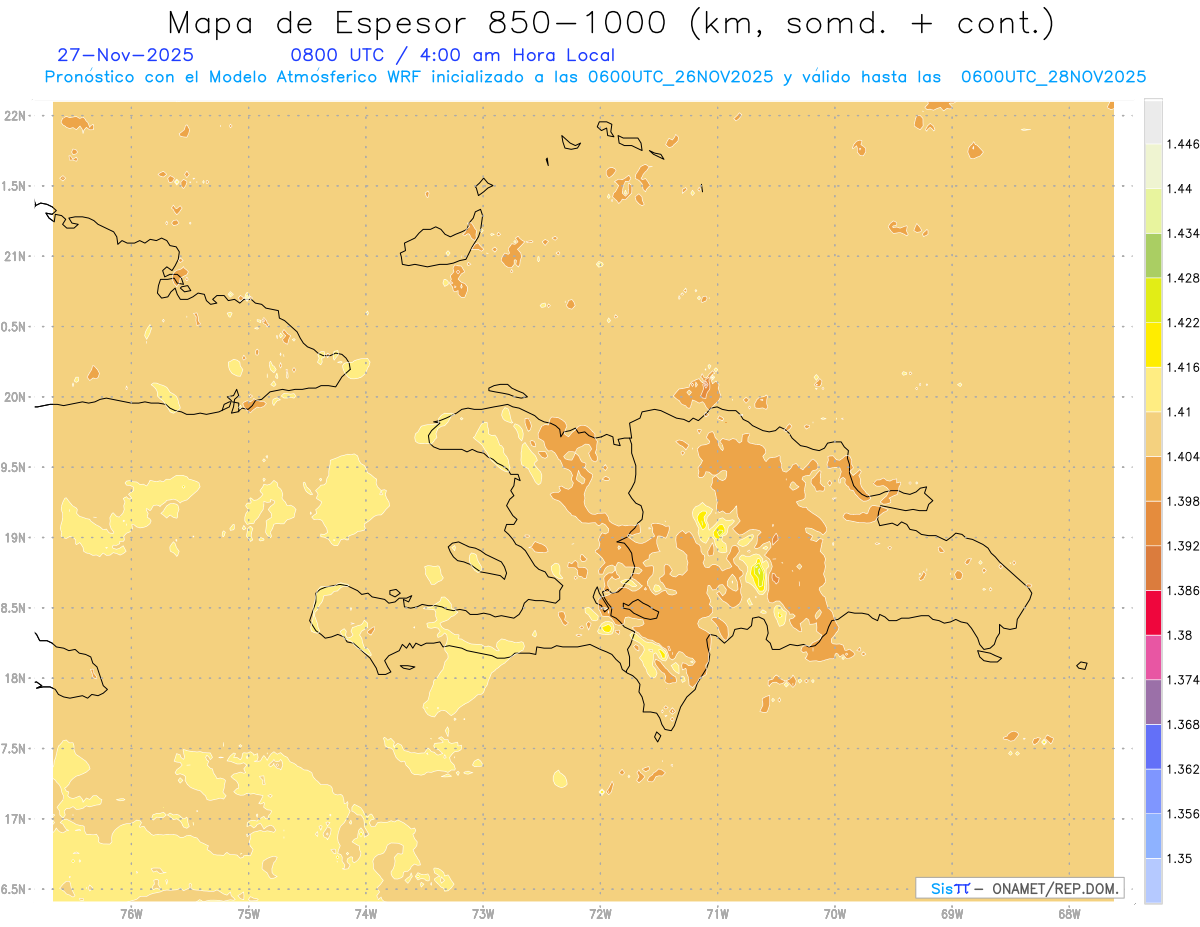Click the 71W longitude axis label
The width and height of the screenshot is (1200, 927).
coord(717,913)
